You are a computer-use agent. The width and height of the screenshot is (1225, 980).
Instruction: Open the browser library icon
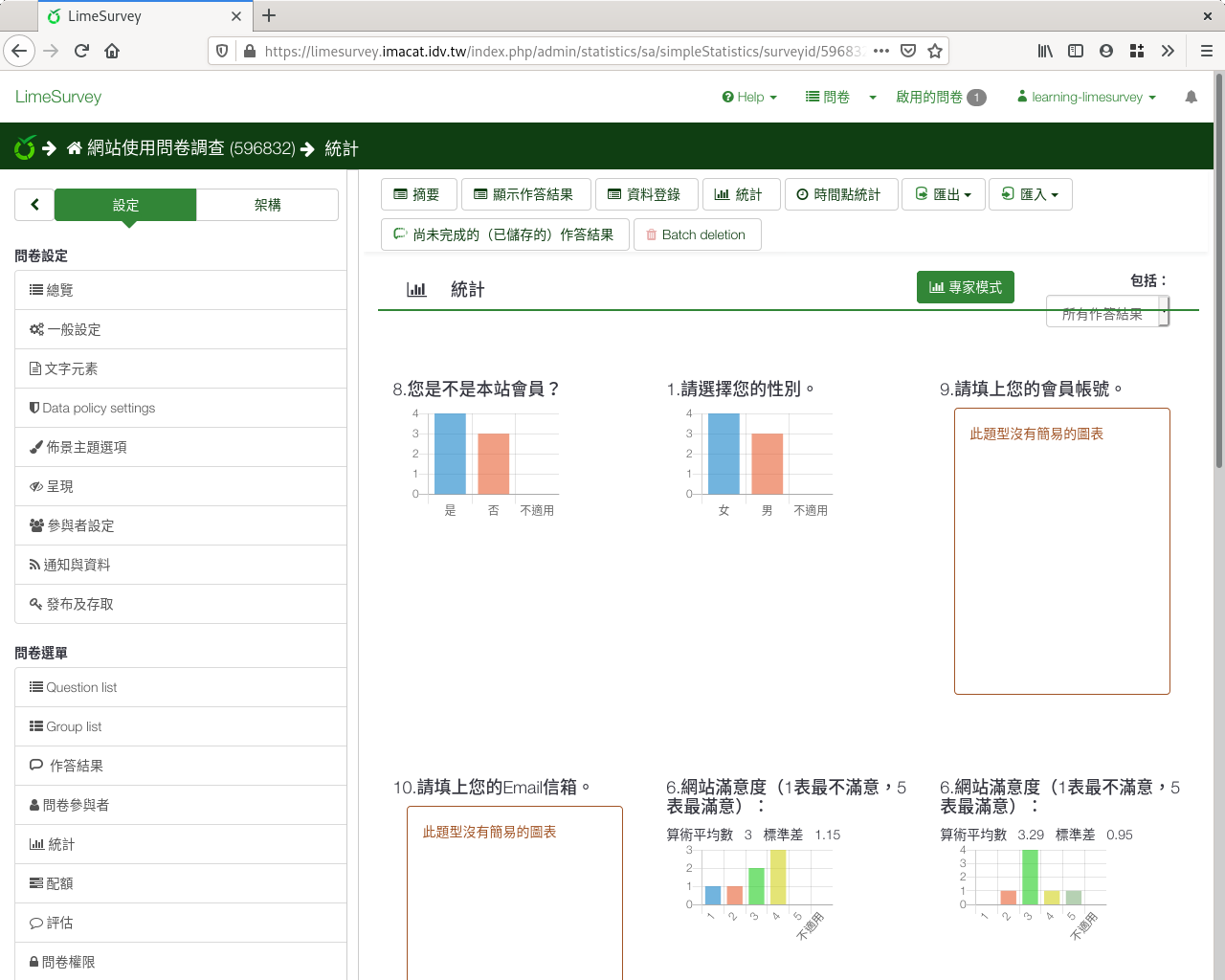pyautogui.click(x=1045, y=51)
